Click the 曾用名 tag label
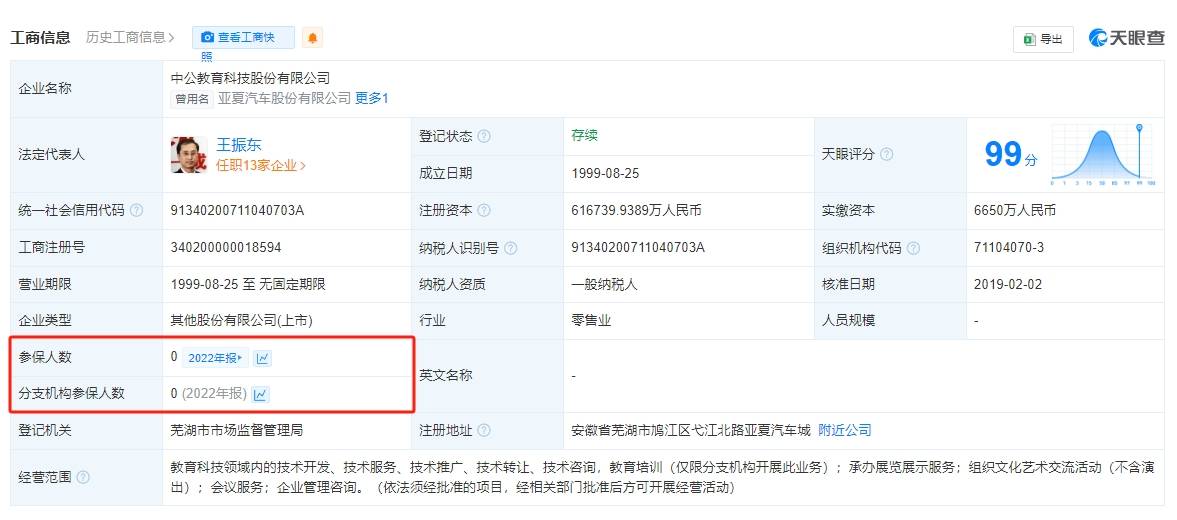This screenshot has width=1177, height=520. pos(193,98)
